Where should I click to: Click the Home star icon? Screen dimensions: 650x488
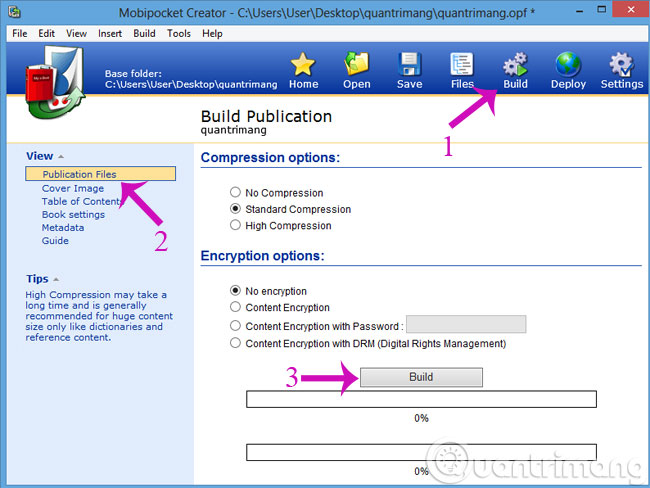pos(303,65)
